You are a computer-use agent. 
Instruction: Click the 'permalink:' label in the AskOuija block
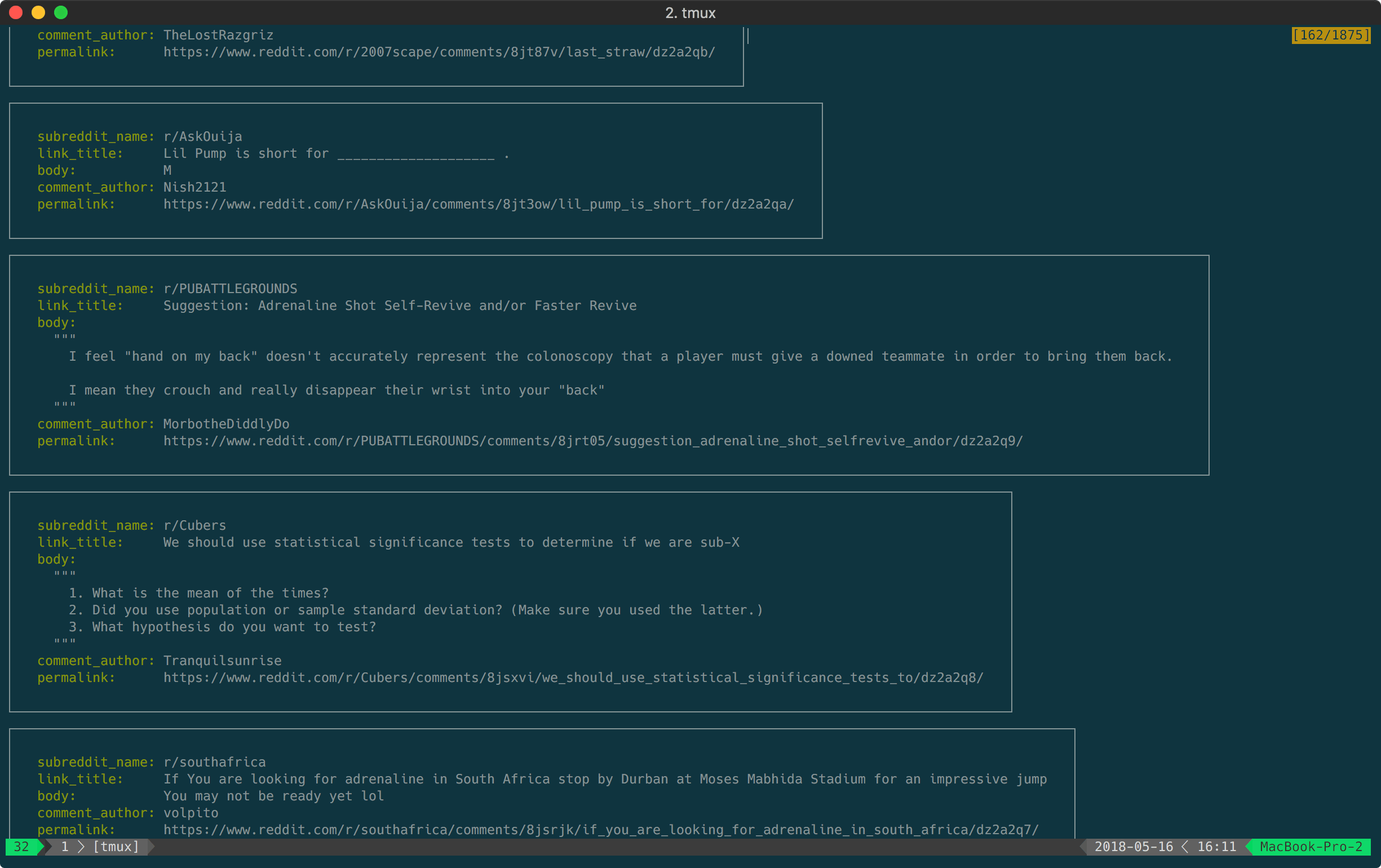pos(76,205)
